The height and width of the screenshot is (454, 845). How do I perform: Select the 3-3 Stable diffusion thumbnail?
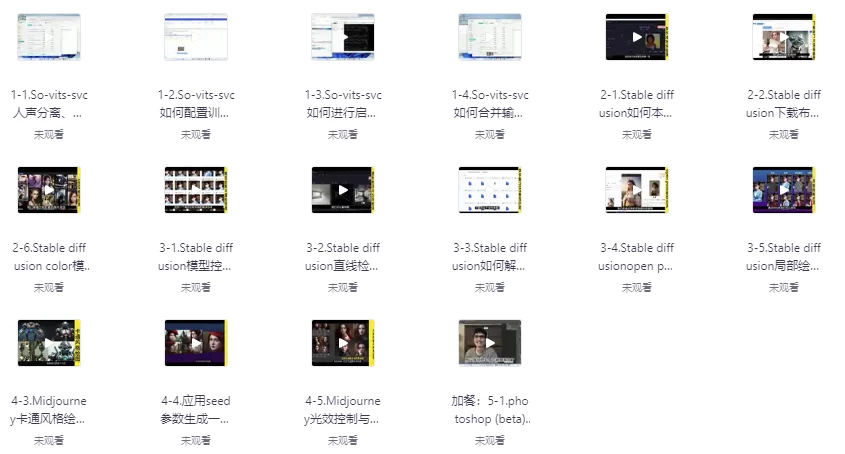tap(490, 190)
